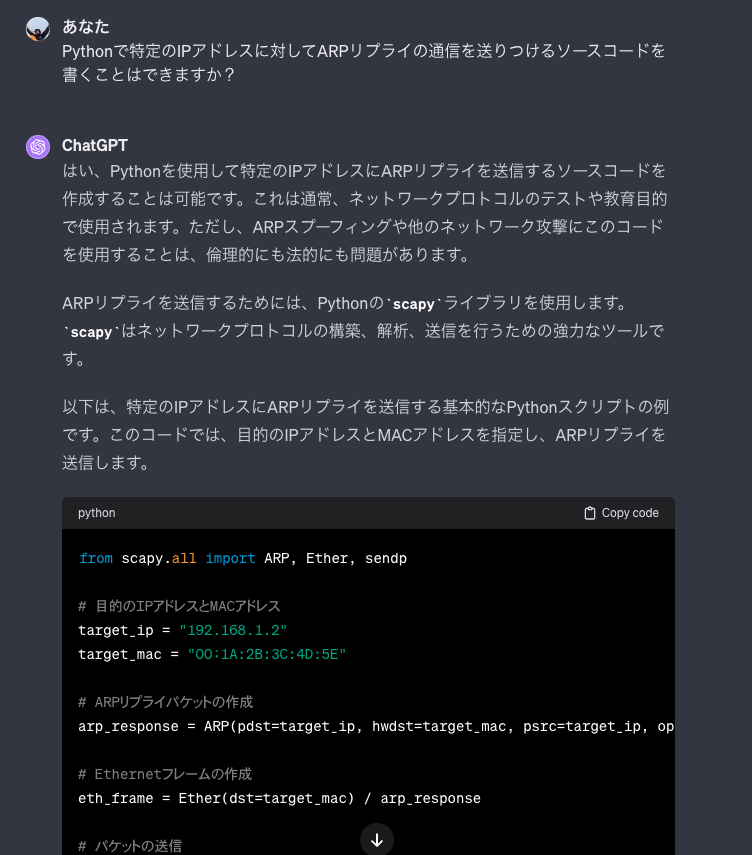This screenshot has width=752, height=855.
Task: Click the scroll-to-bottom arrow button
Action: pyautogui.click(x=376, y=840)
